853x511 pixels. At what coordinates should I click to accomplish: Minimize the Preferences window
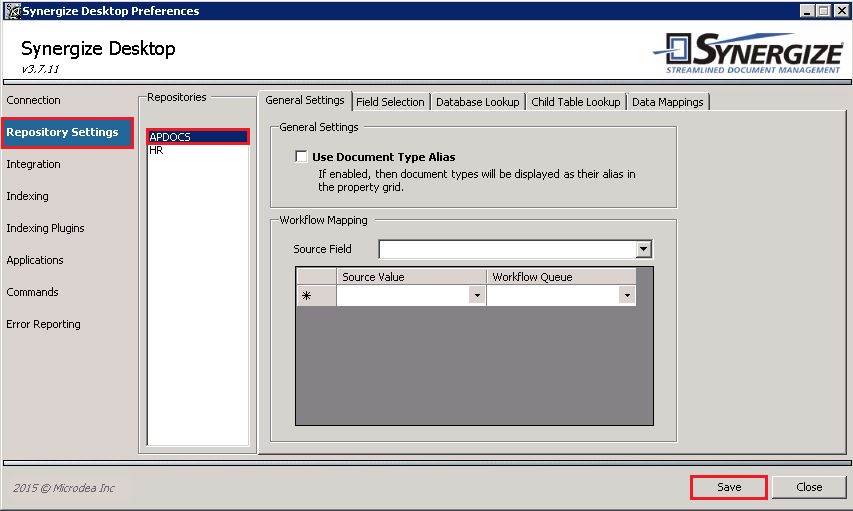coord(807,10)
